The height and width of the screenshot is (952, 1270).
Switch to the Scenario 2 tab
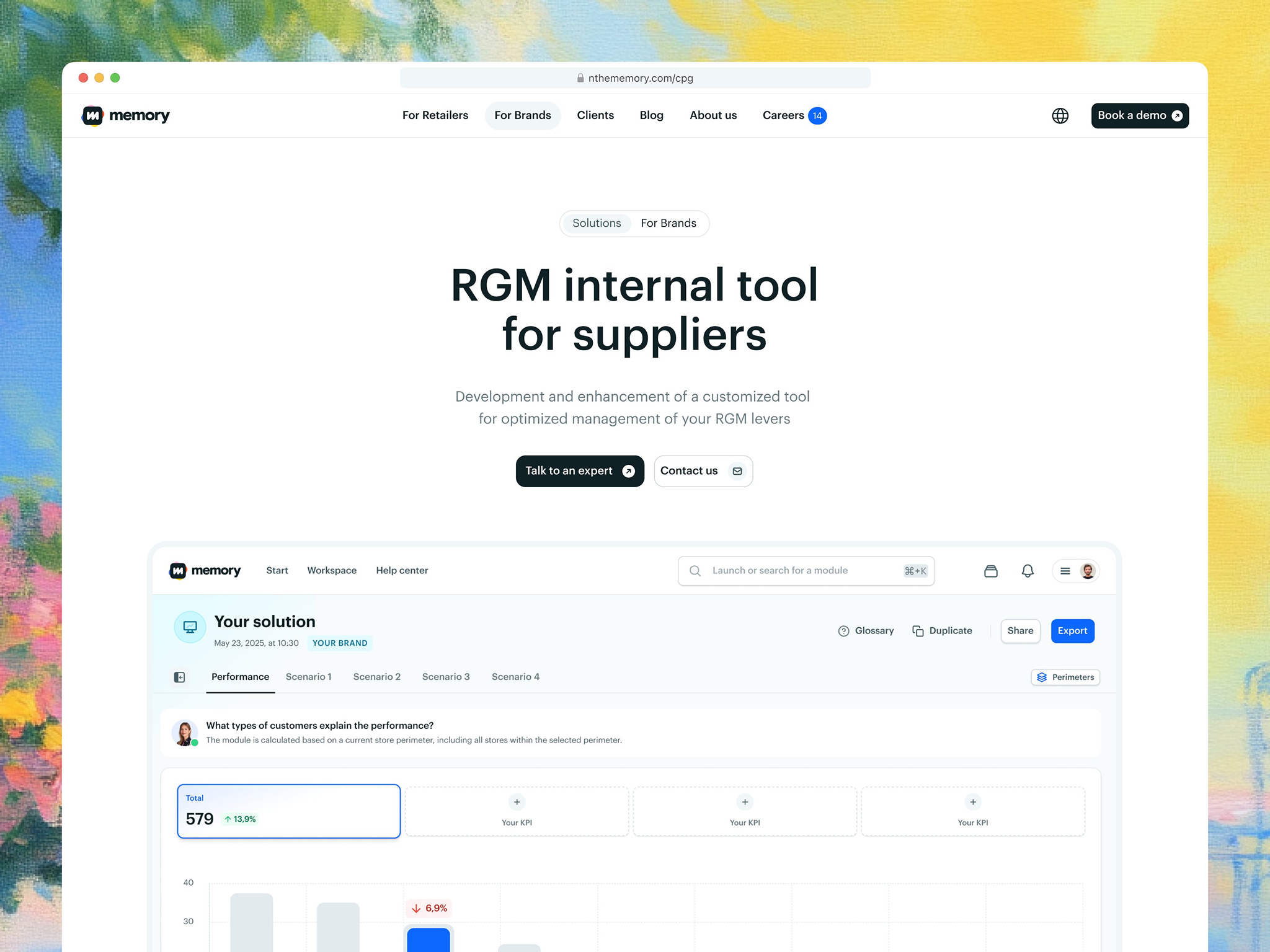click(x=377, y=677)
